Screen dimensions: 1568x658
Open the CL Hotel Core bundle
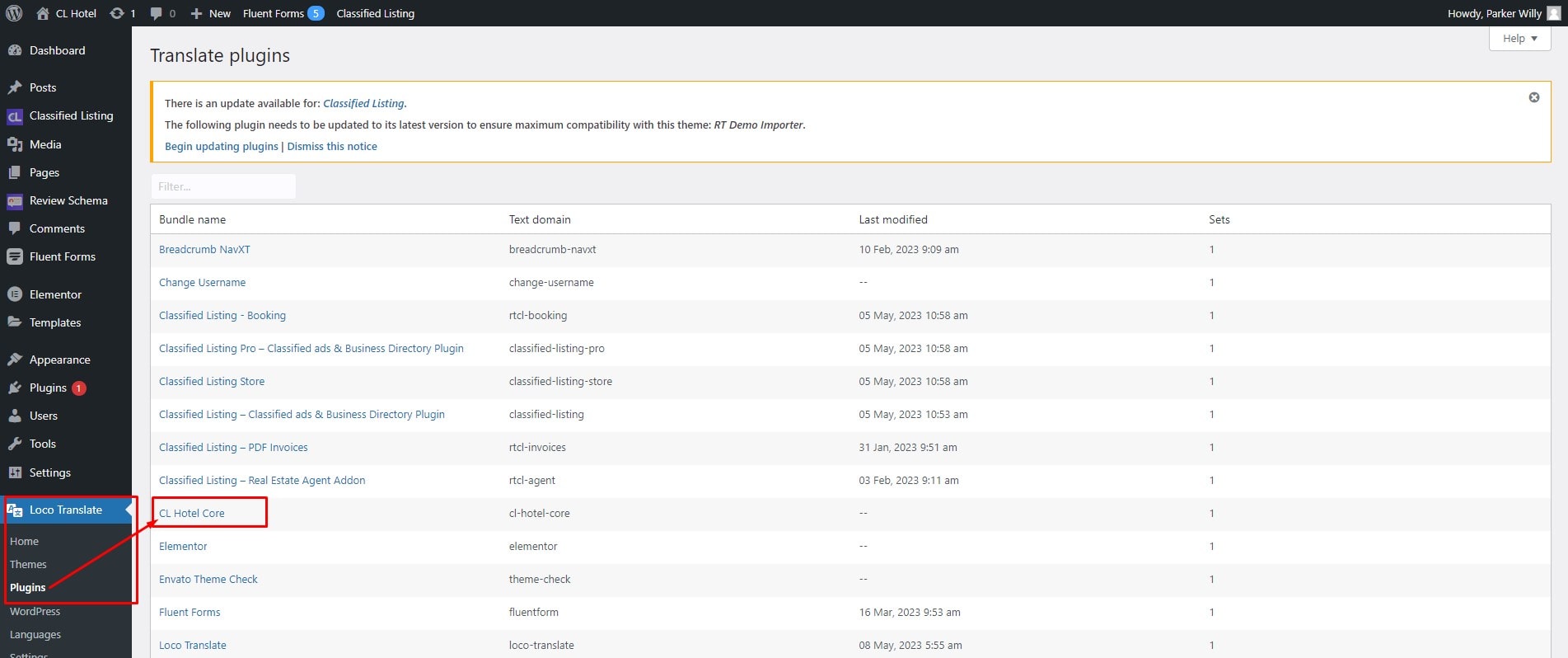191,513
